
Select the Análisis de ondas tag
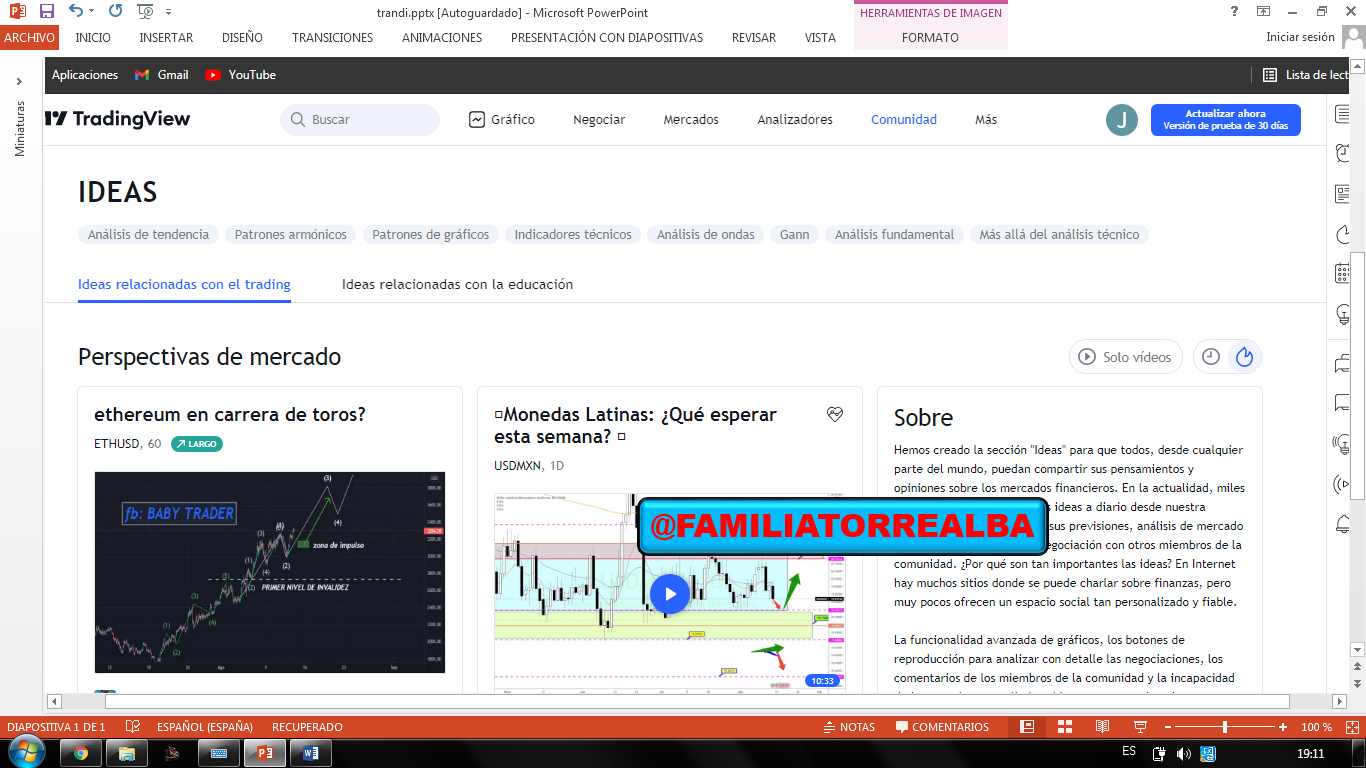click(706, 235)
